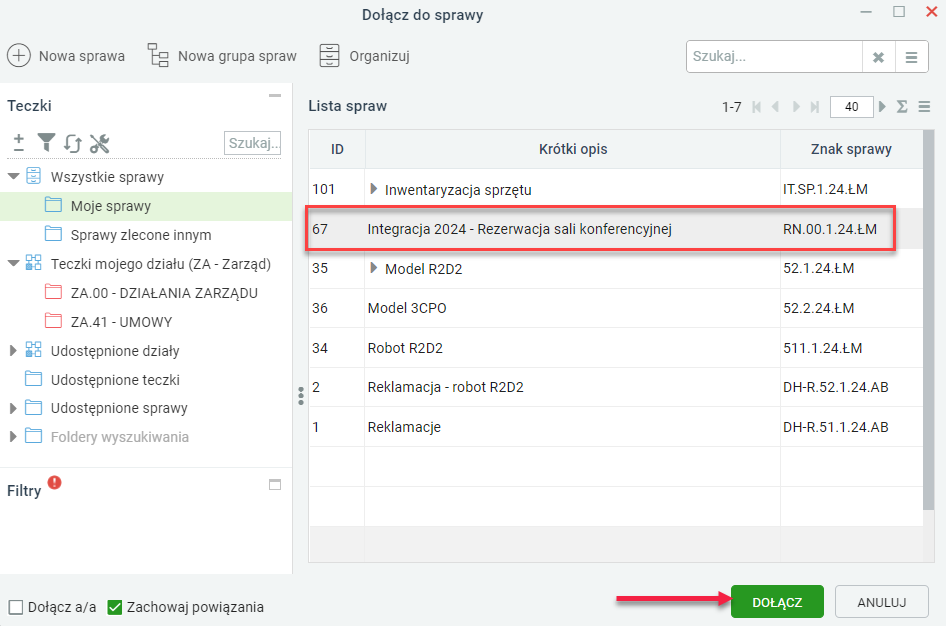Go to first page of Lista spraw

(x=757, y=107)
